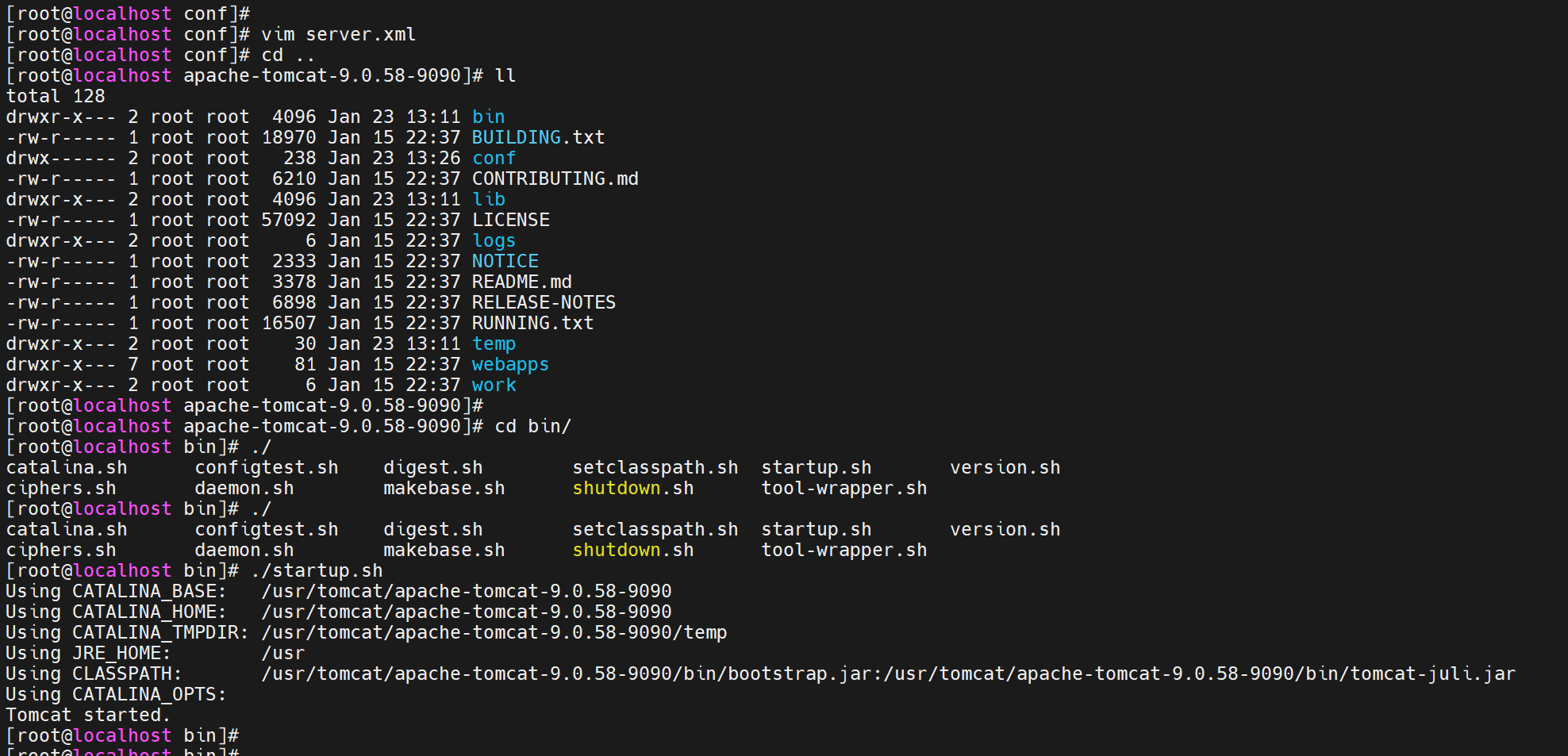The image size is (1568, 756).
Task: Click the README.md file name
Action: pos(521,282)
